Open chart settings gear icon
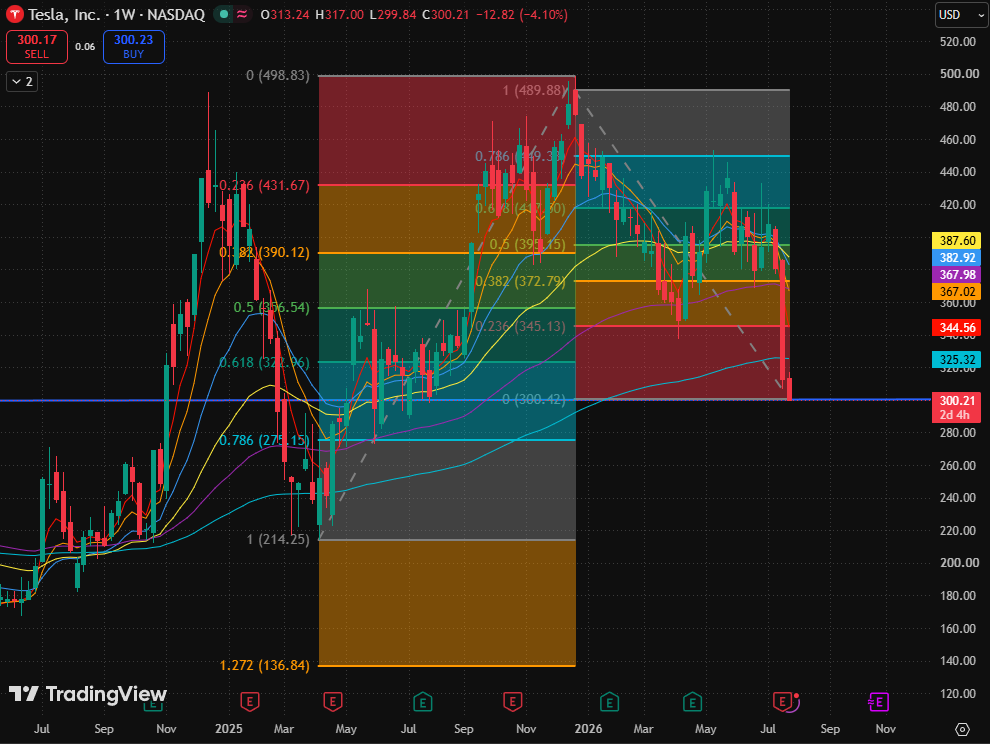 click(x=962, y=729)
